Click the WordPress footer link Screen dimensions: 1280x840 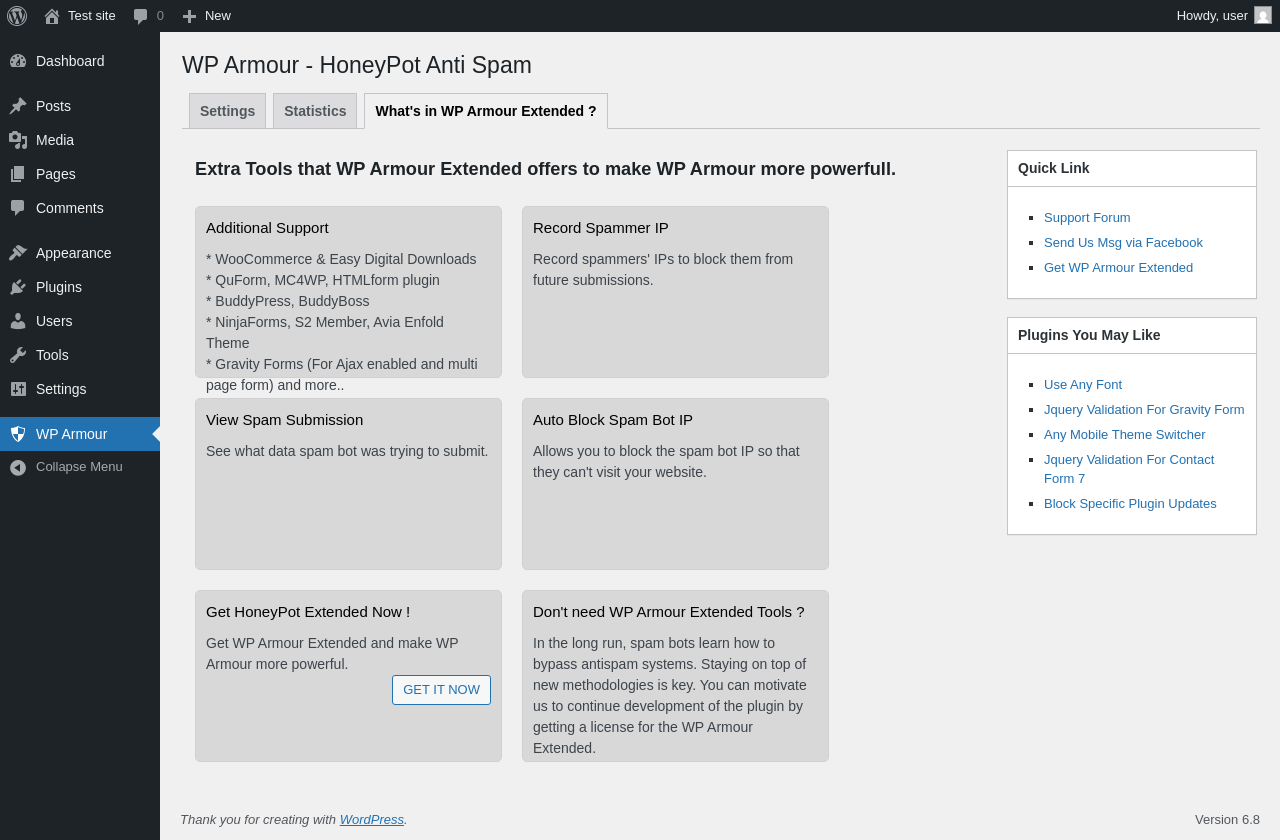coord(371,820)
